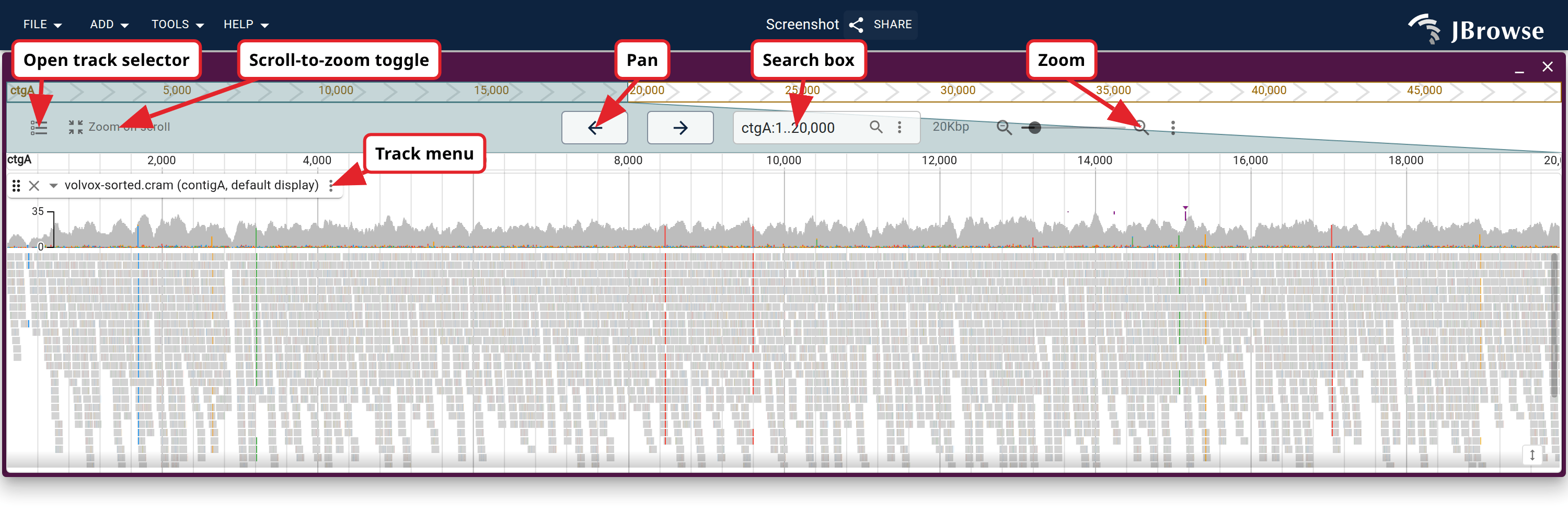Click the SHARE button
This screenshot has height=522, width=1568.
881,25
